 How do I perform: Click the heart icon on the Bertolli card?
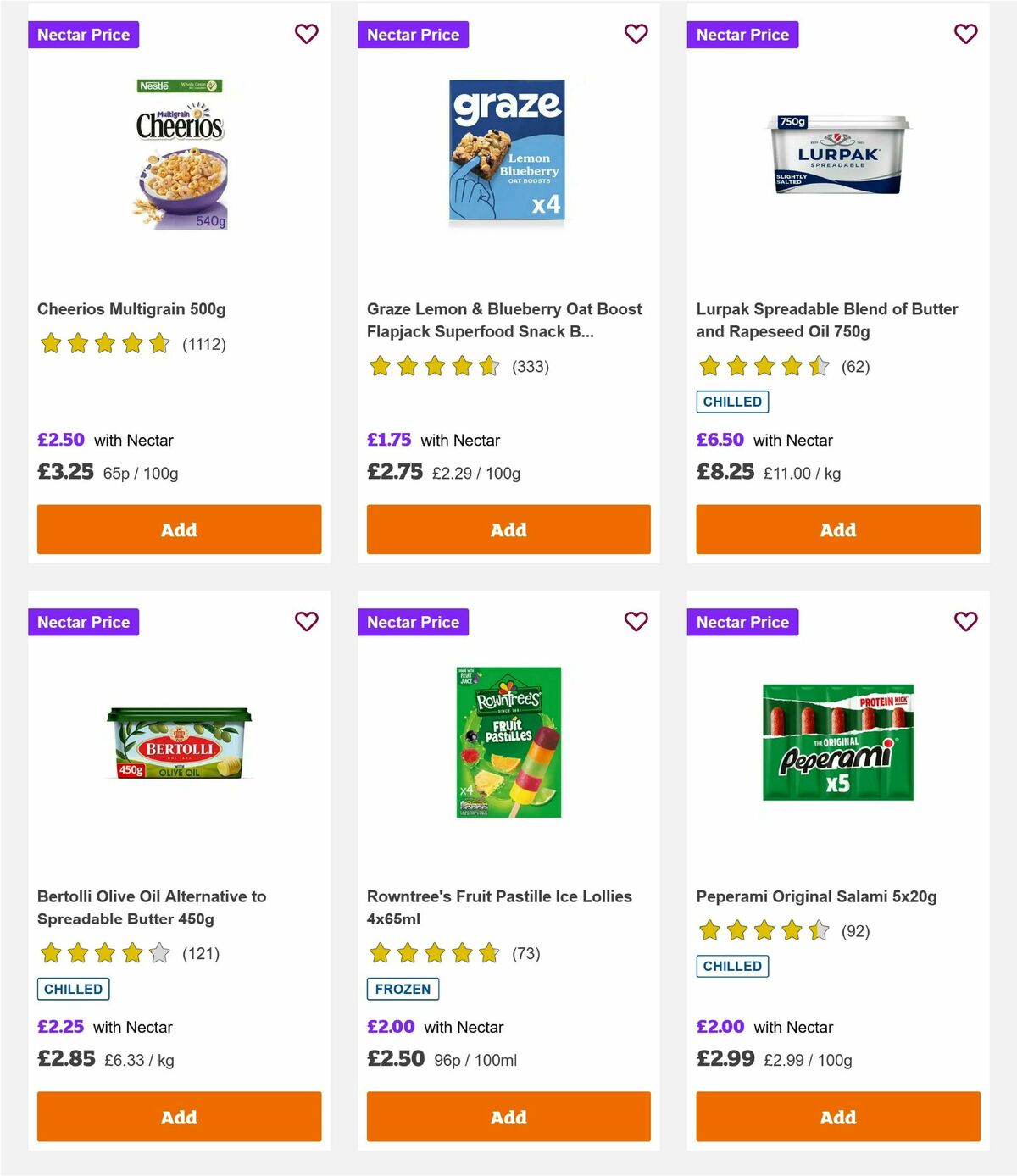point(306,621)
